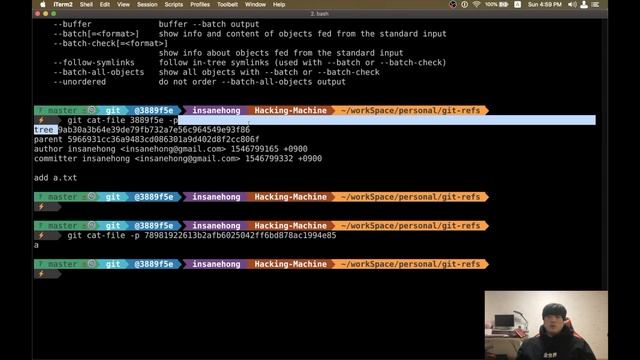
Task: Open the Window menu
Action: (255, 4)
